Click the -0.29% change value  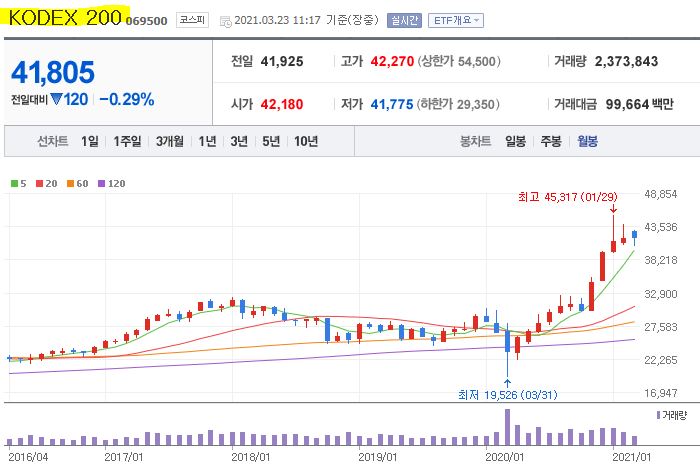pyautogui.click(x=127, y=99)
